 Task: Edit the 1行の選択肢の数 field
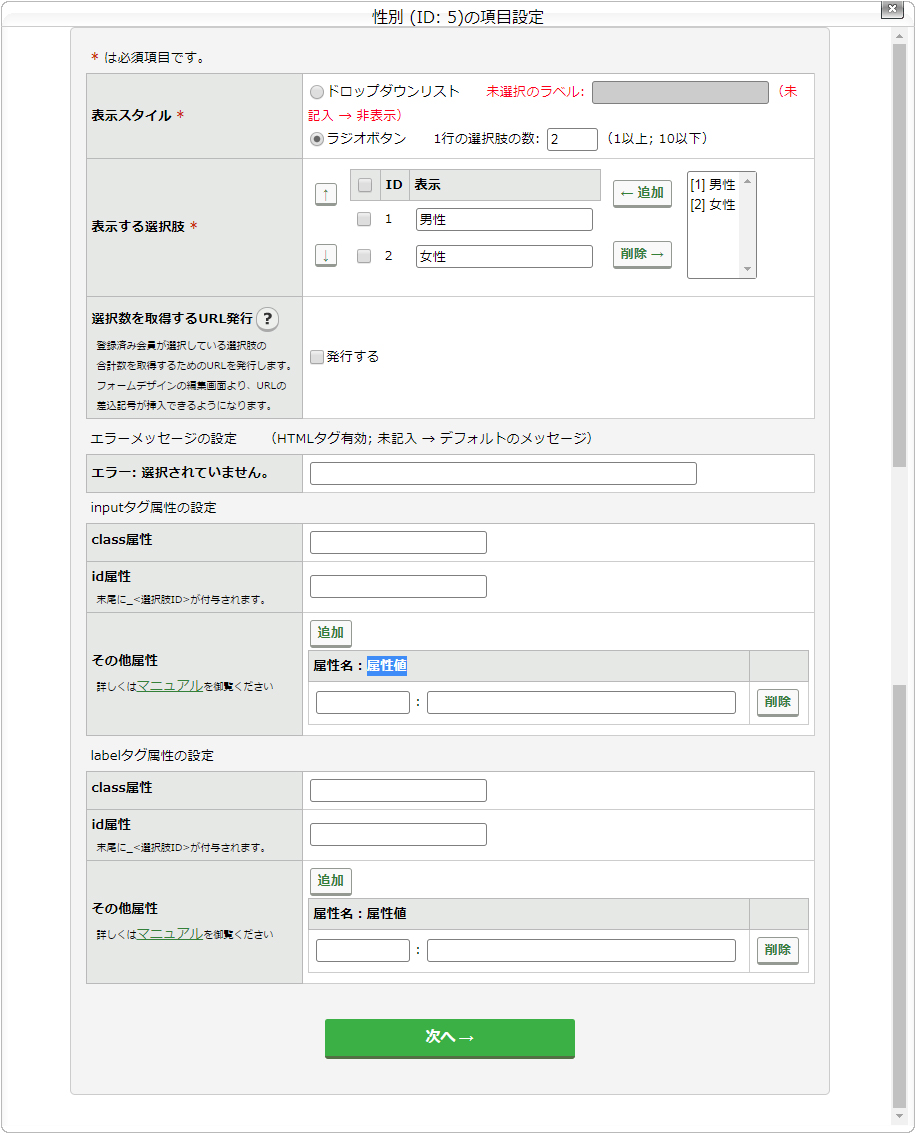572,139
